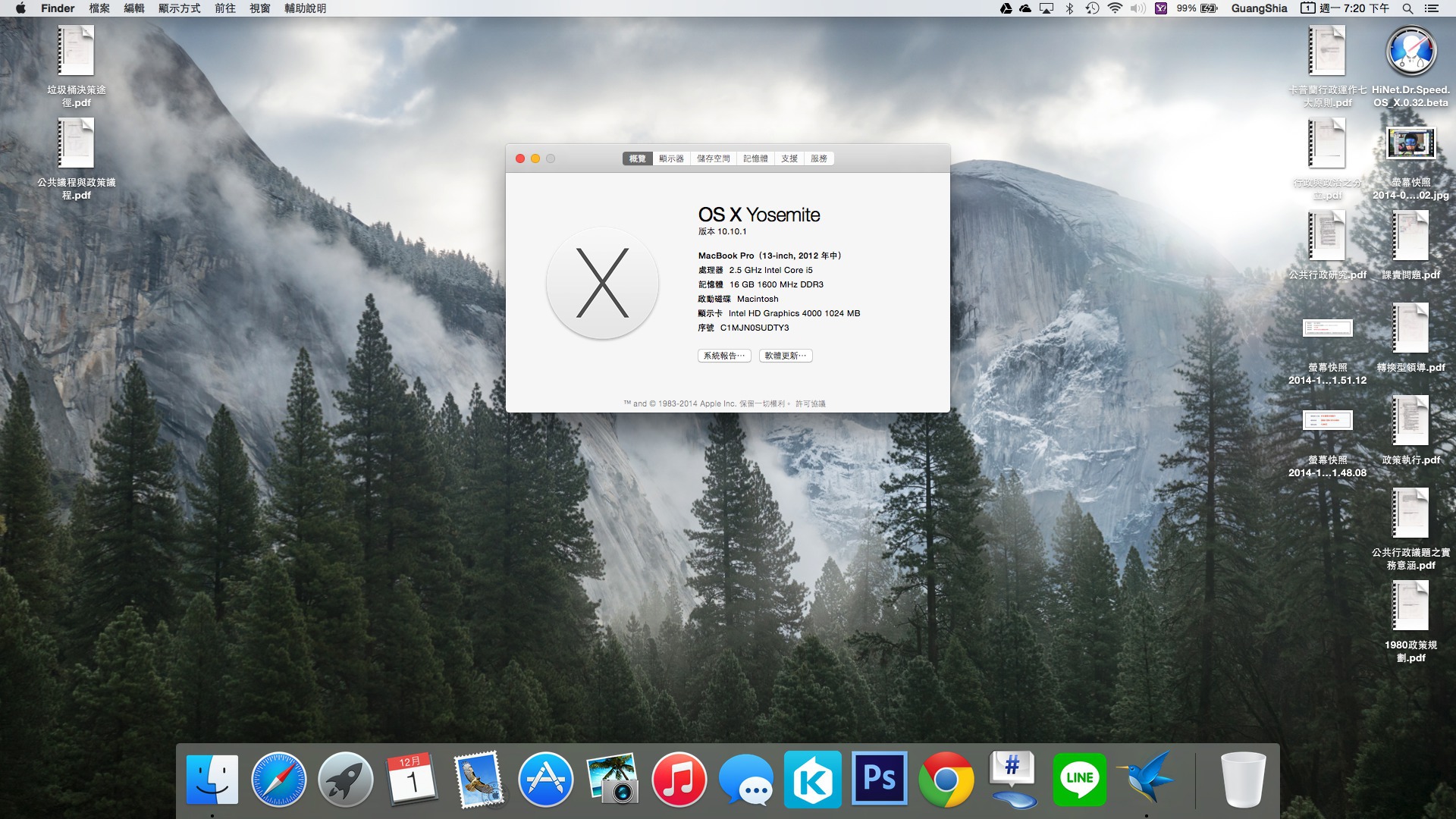Viewport: 1456px width, 819px height.
Task: Open the 許可協議 license link
Action: (x=810, y=403)
